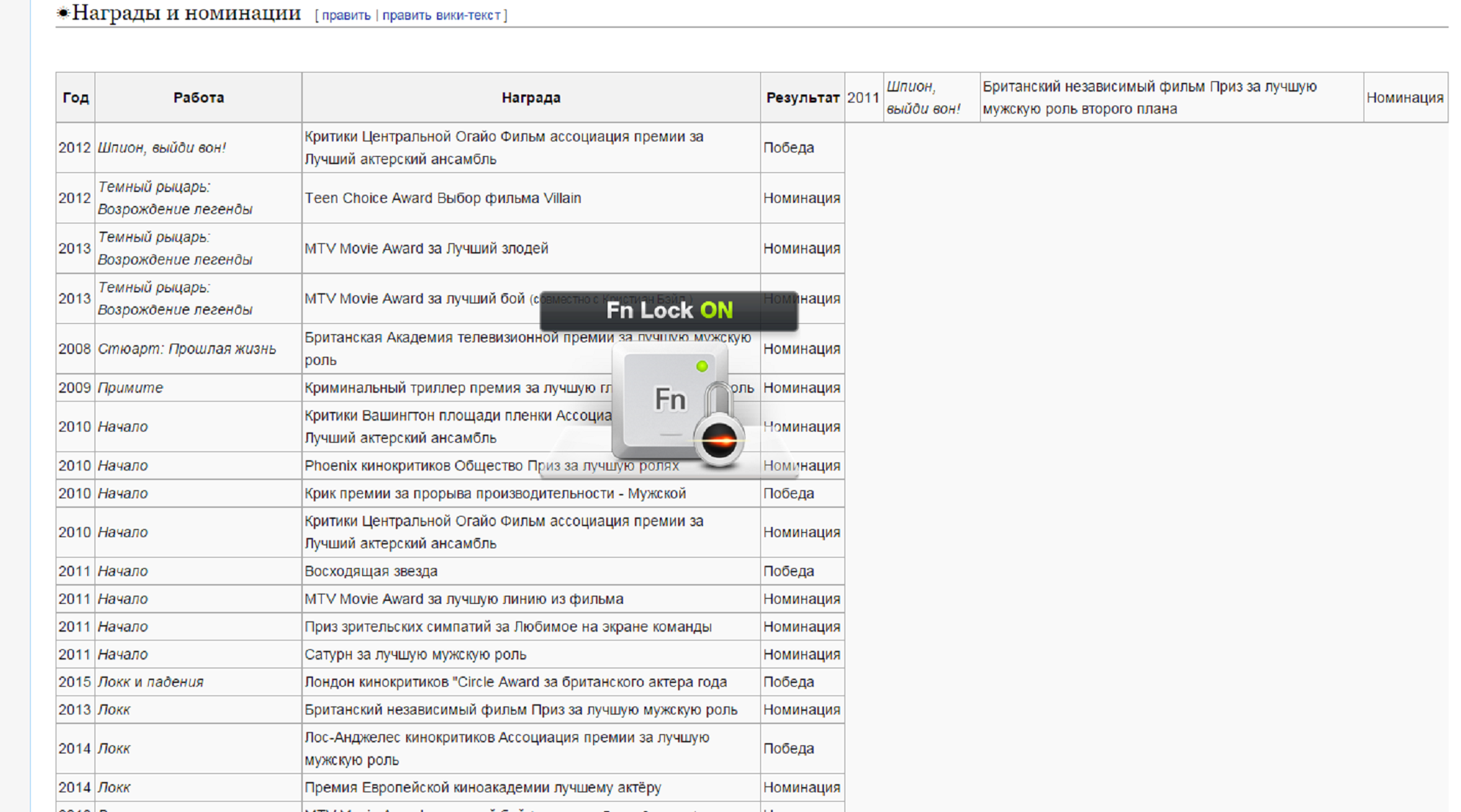Screen dimensions: 1461x812
Task: Select the Примите work cell
Action: click(130, 388)
